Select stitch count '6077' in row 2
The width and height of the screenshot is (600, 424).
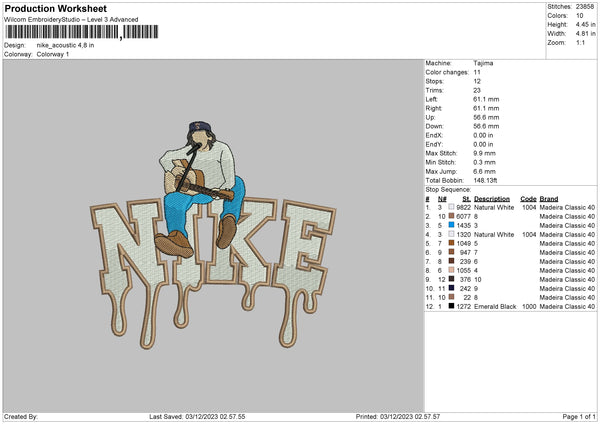coord(463,216)
